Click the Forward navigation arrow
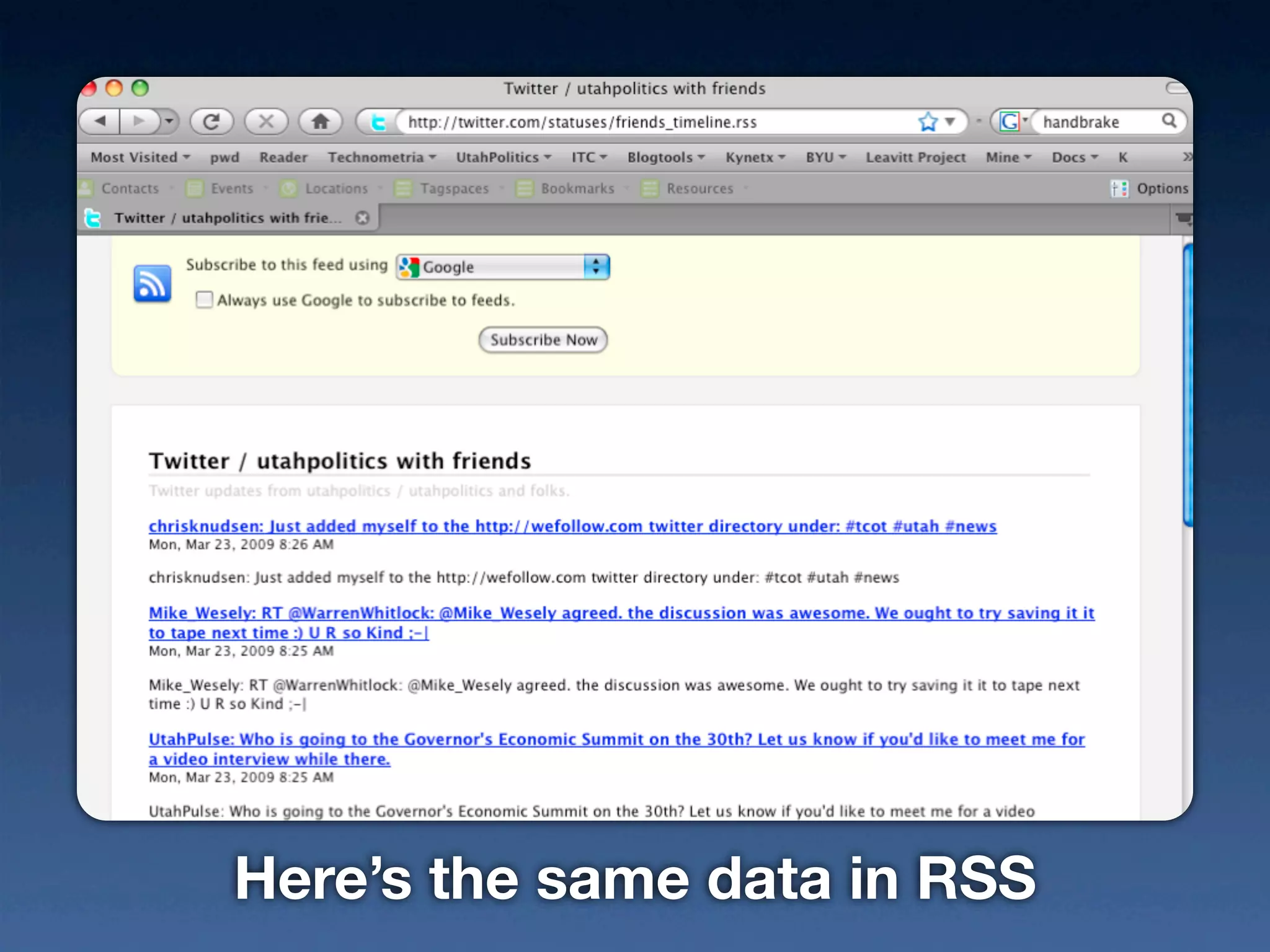Viewport: 1270px width, 952px height. pyautogui.click(x=139, y=121)
